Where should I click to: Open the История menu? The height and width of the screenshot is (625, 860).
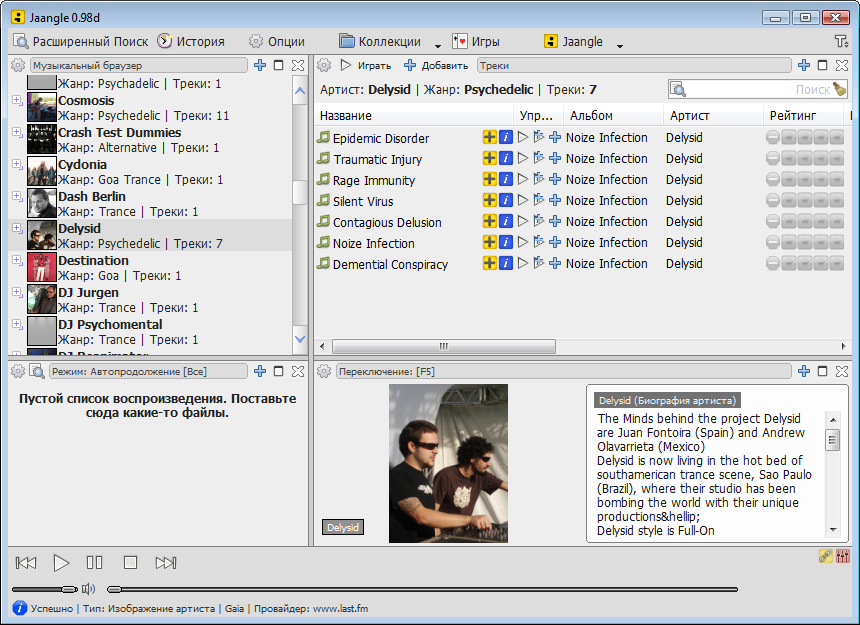click(x=191, y=42)
